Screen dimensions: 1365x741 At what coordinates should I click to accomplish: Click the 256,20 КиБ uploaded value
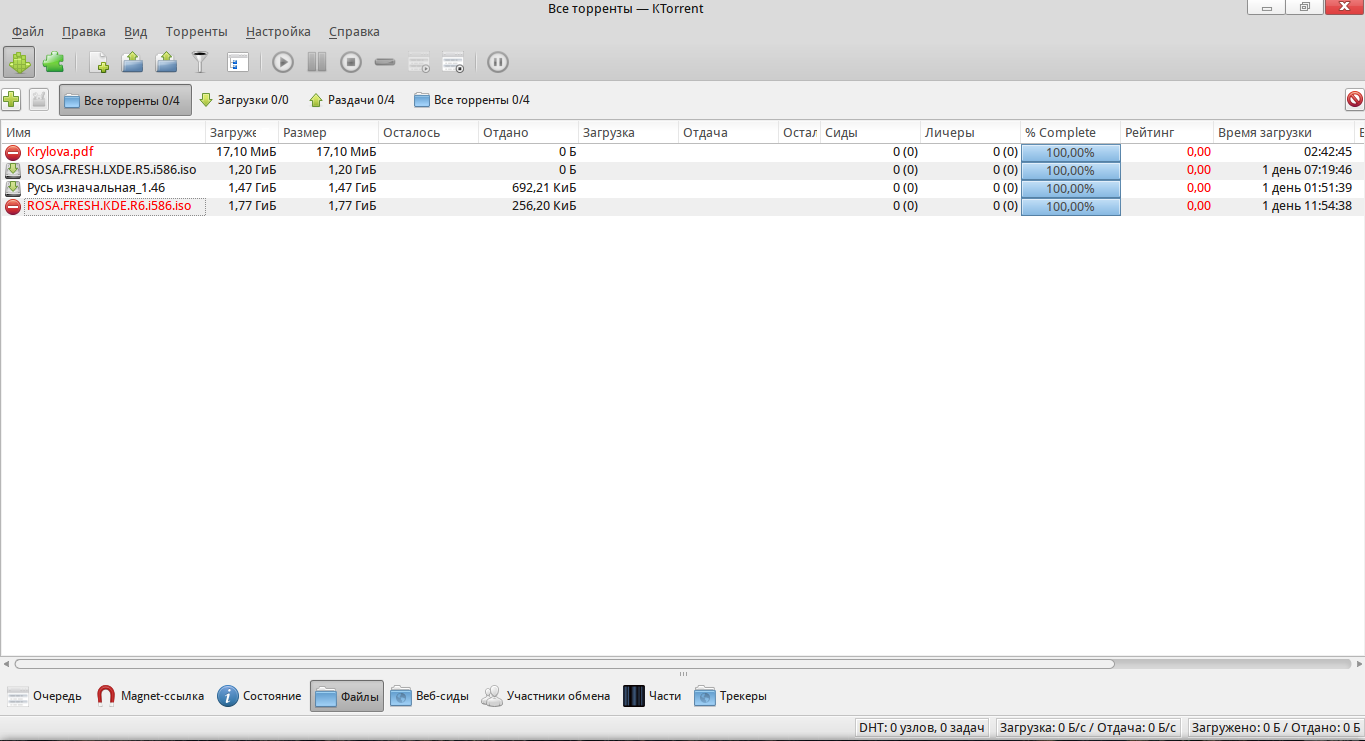pos(544,207)
